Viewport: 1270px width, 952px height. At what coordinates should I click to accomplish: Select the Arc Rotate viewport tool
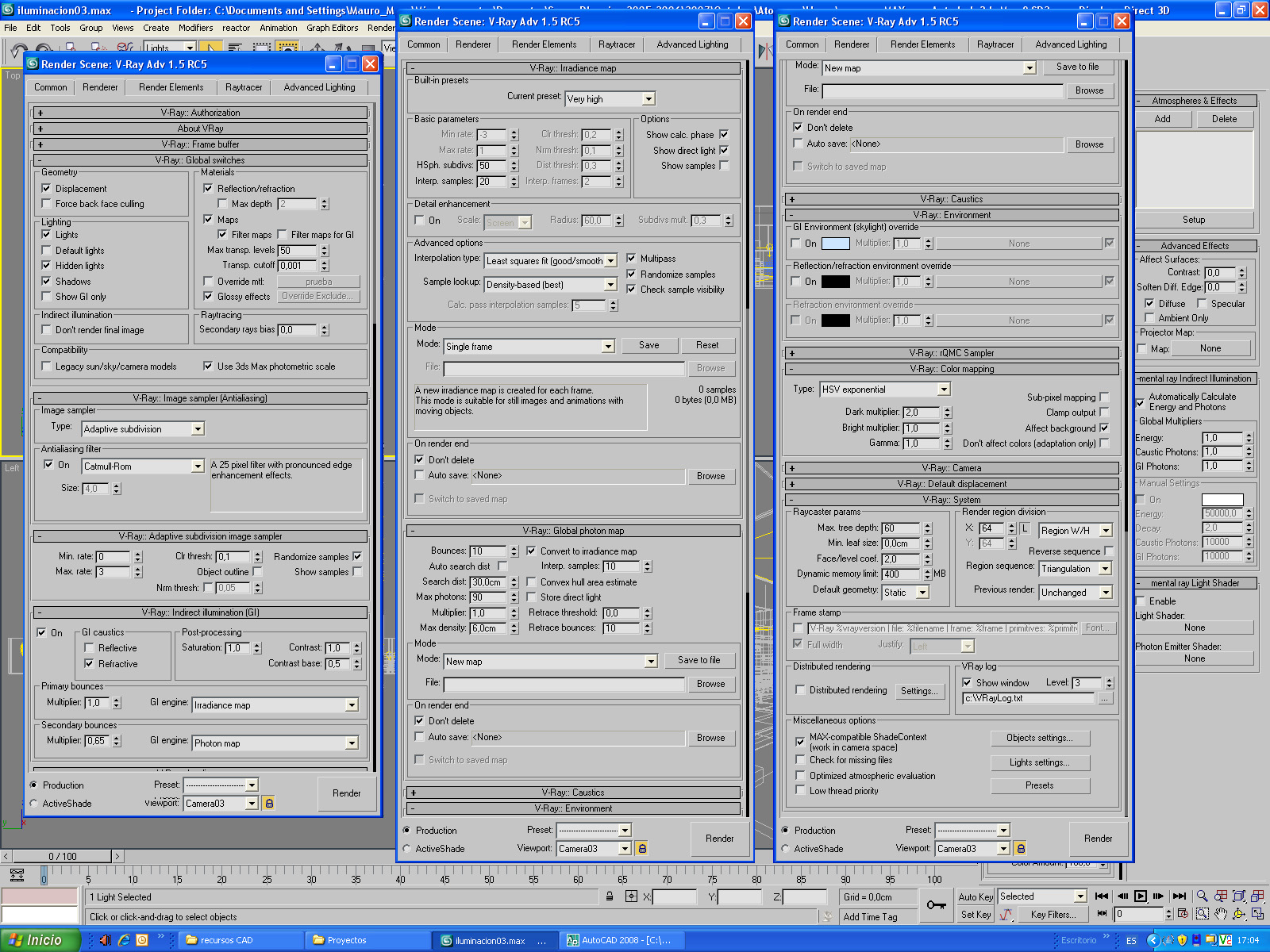tap(1239, 914)
